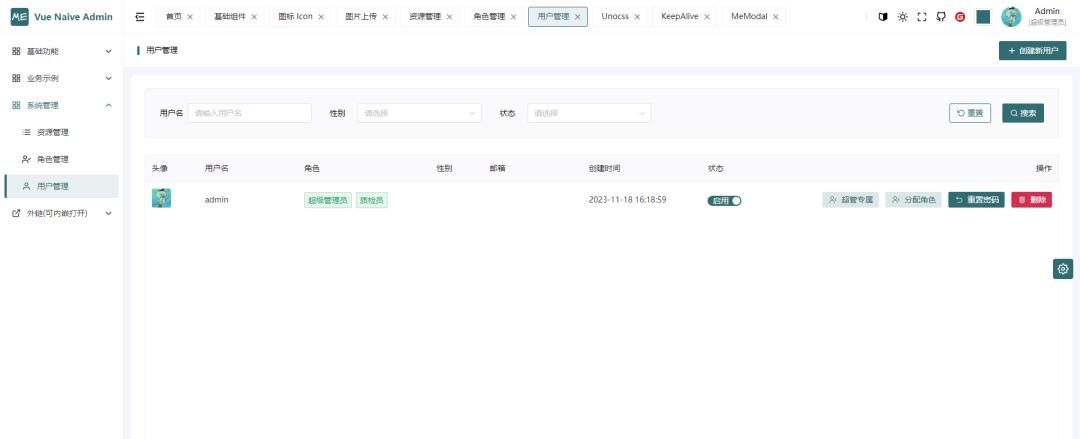This screenshot has height=439, width=1080.
Task: Toggle the 启用 status switch for admin
Action: coord(724,201)
